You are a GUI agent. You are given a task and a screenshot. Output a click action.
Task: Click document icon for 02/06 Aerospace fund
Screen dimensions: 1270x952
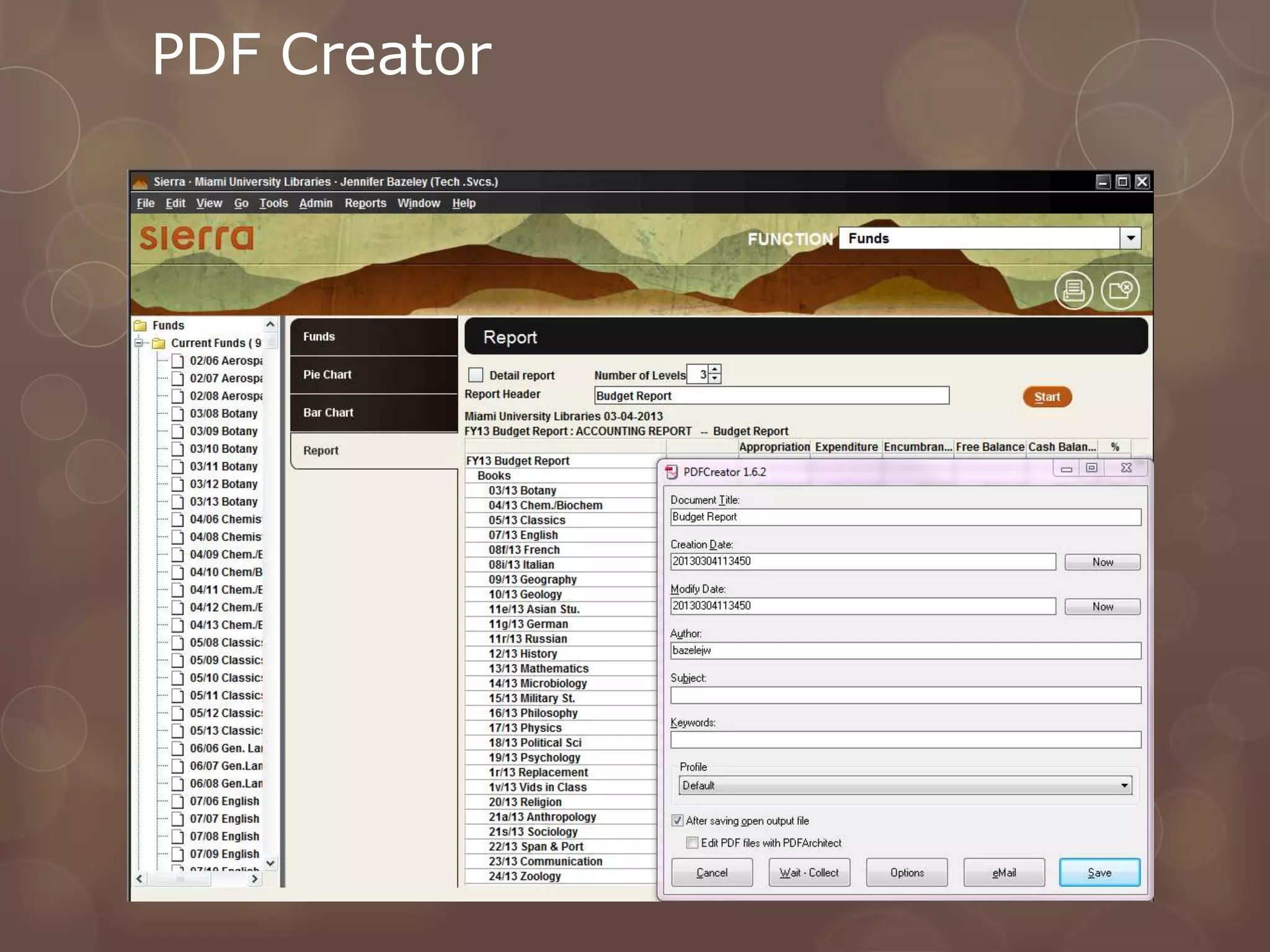(178, 361)
